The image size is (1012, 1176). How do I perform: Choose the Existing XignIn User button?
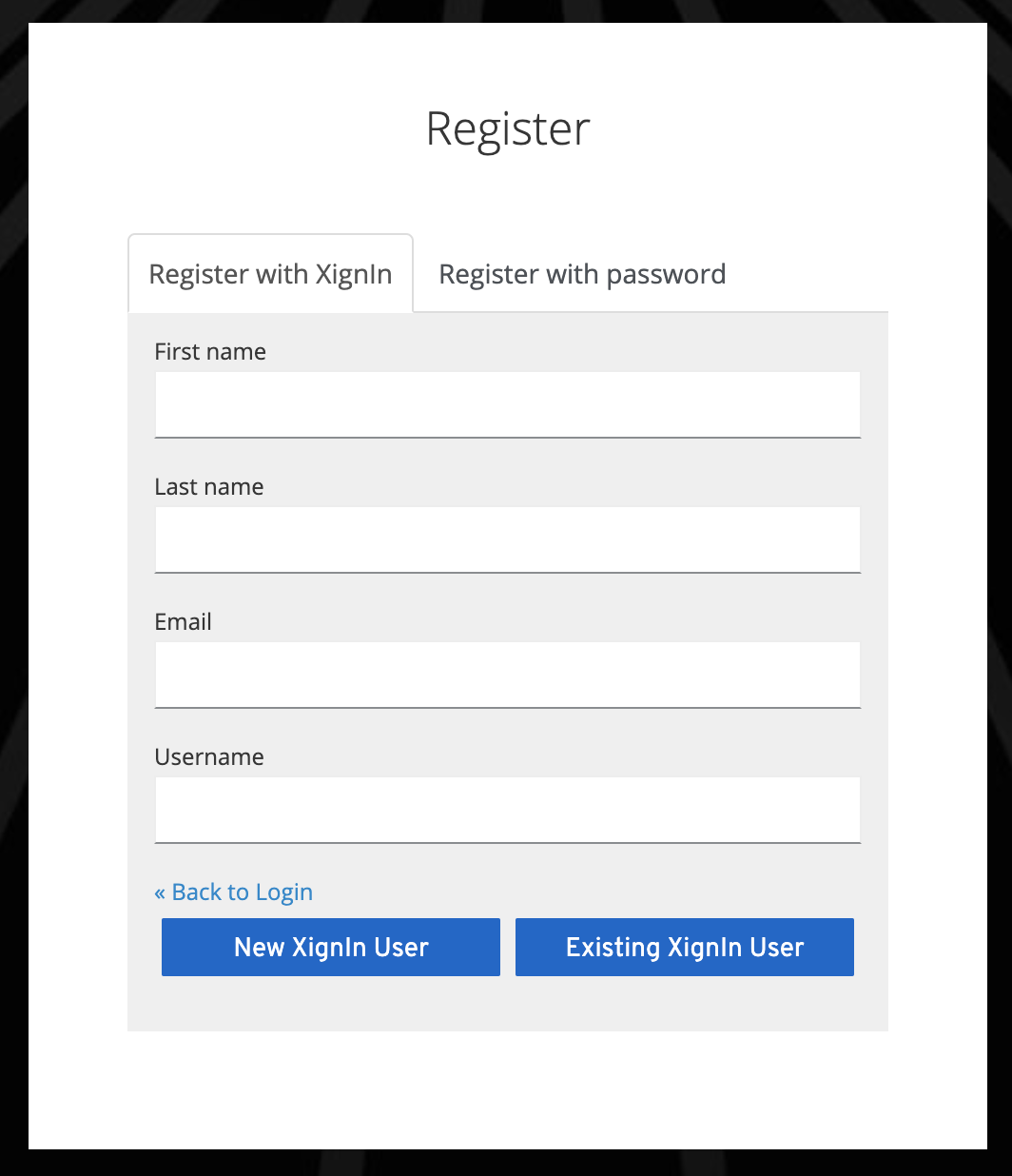tap(684, 947)
